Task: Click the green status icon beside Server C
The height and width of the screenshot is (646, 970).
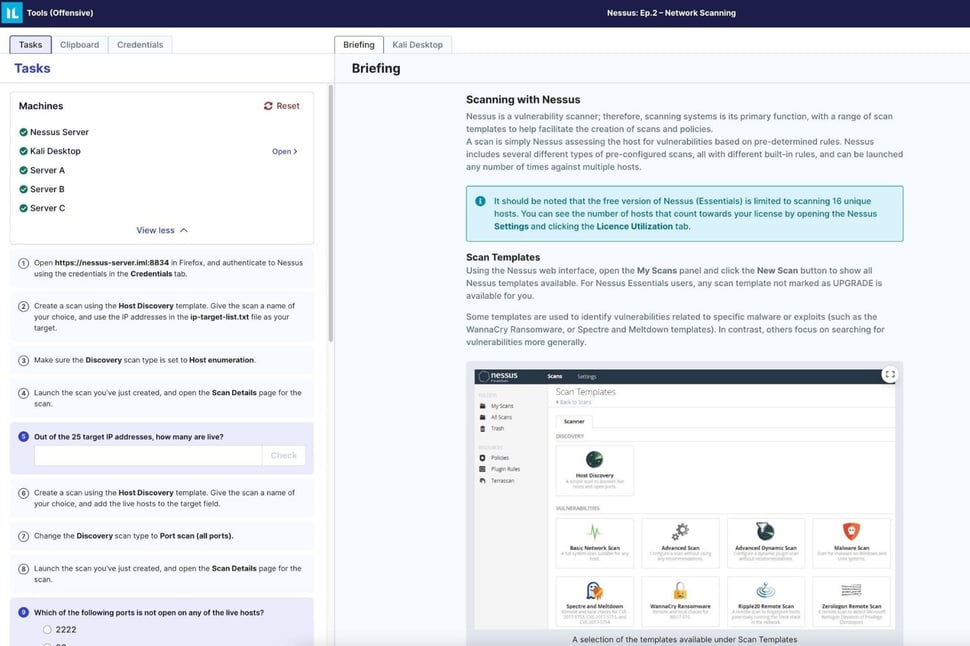Action: click(24, 208)
